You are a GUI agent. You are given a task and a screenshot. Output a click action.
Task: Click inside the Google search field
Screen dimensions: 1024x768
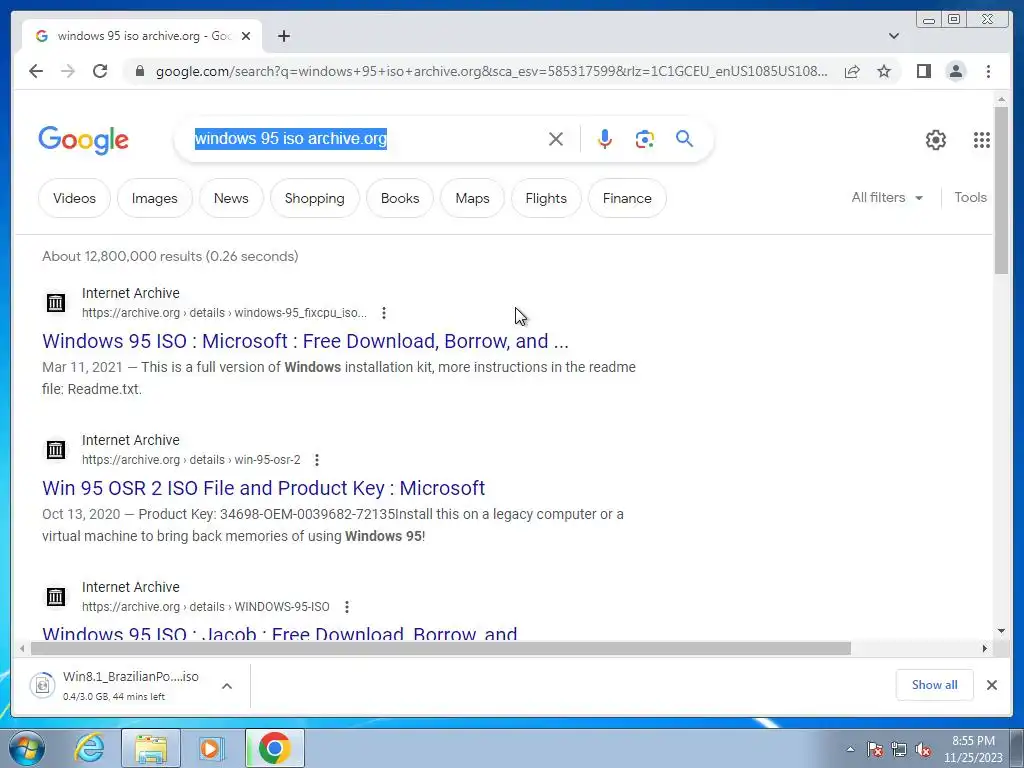tap(366, 139)
